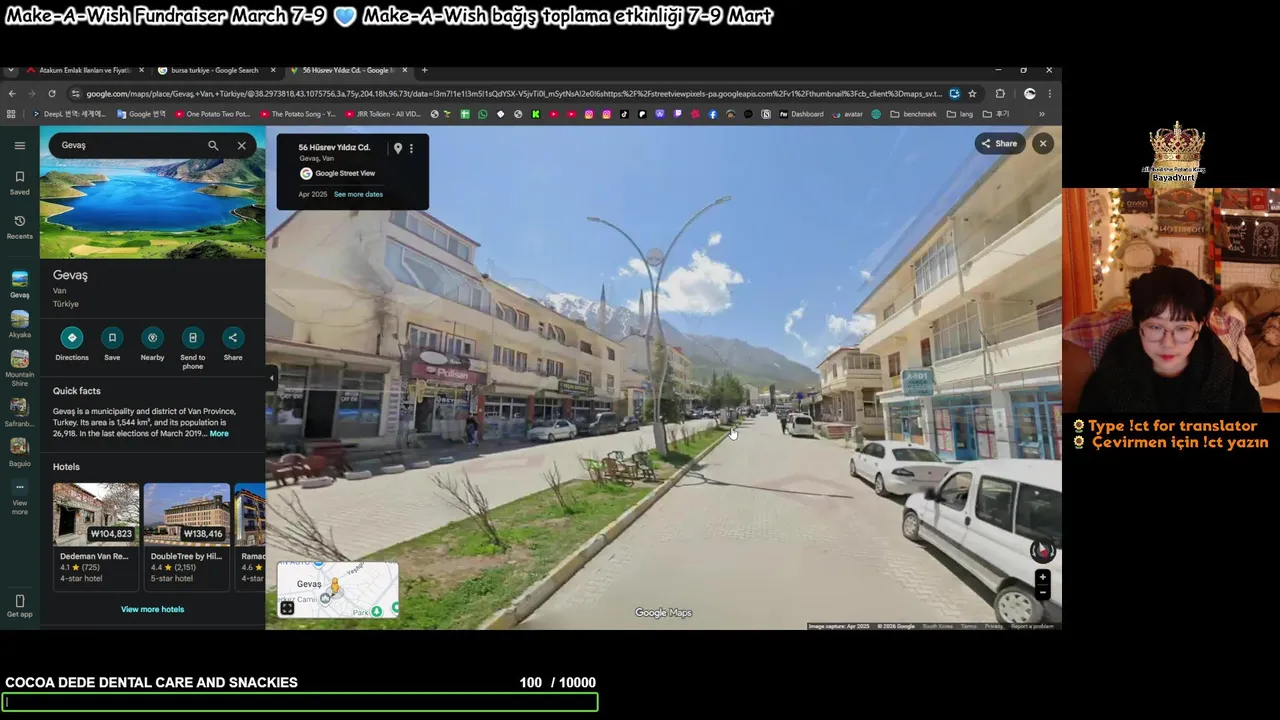This screenshot has width=1280, height=720.
Task: Click View more in the sidebar
Action: 19,499
